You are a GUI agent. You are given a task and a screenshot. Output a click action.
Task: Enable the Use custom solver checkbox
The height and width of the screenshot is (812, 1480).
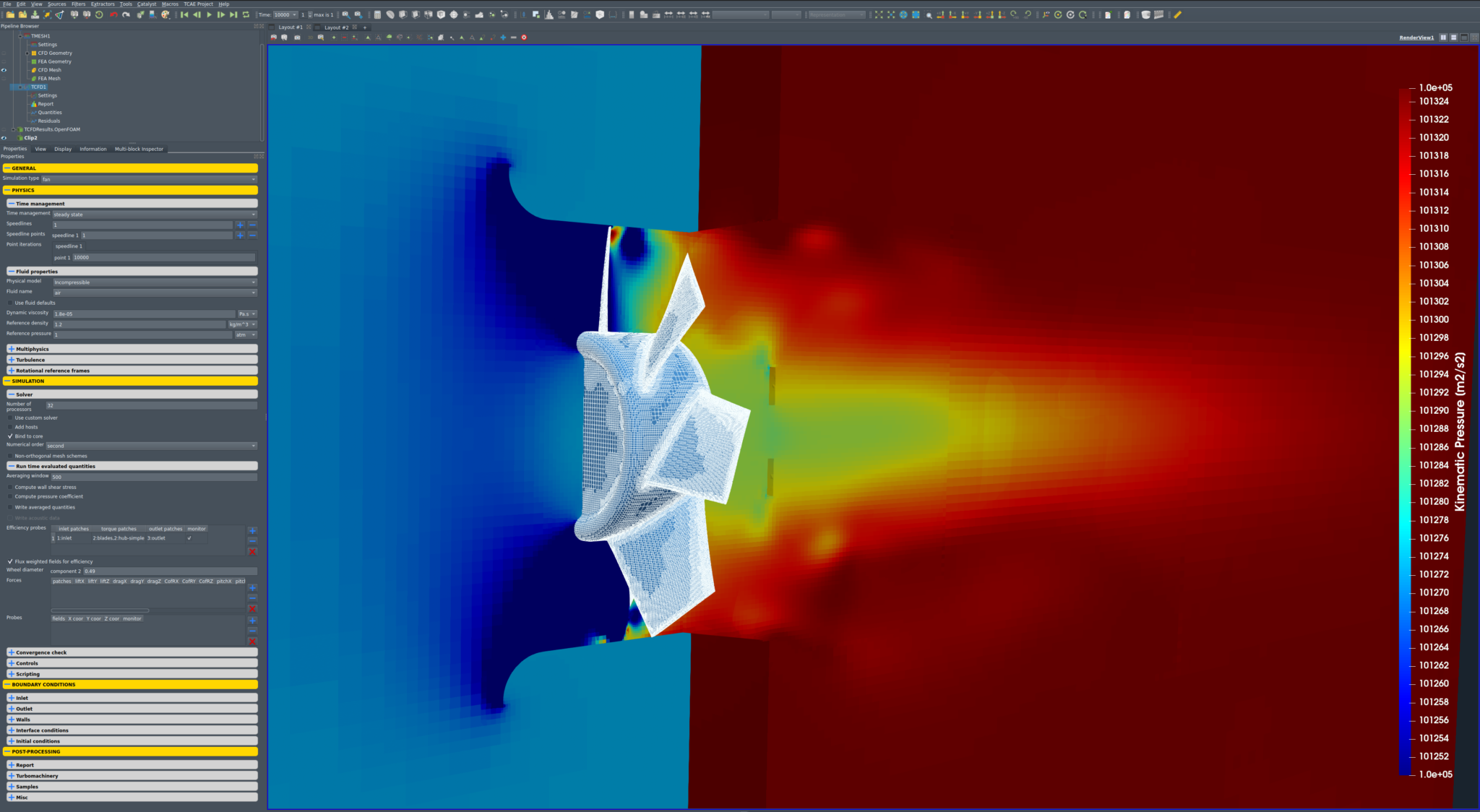point(9,418)
